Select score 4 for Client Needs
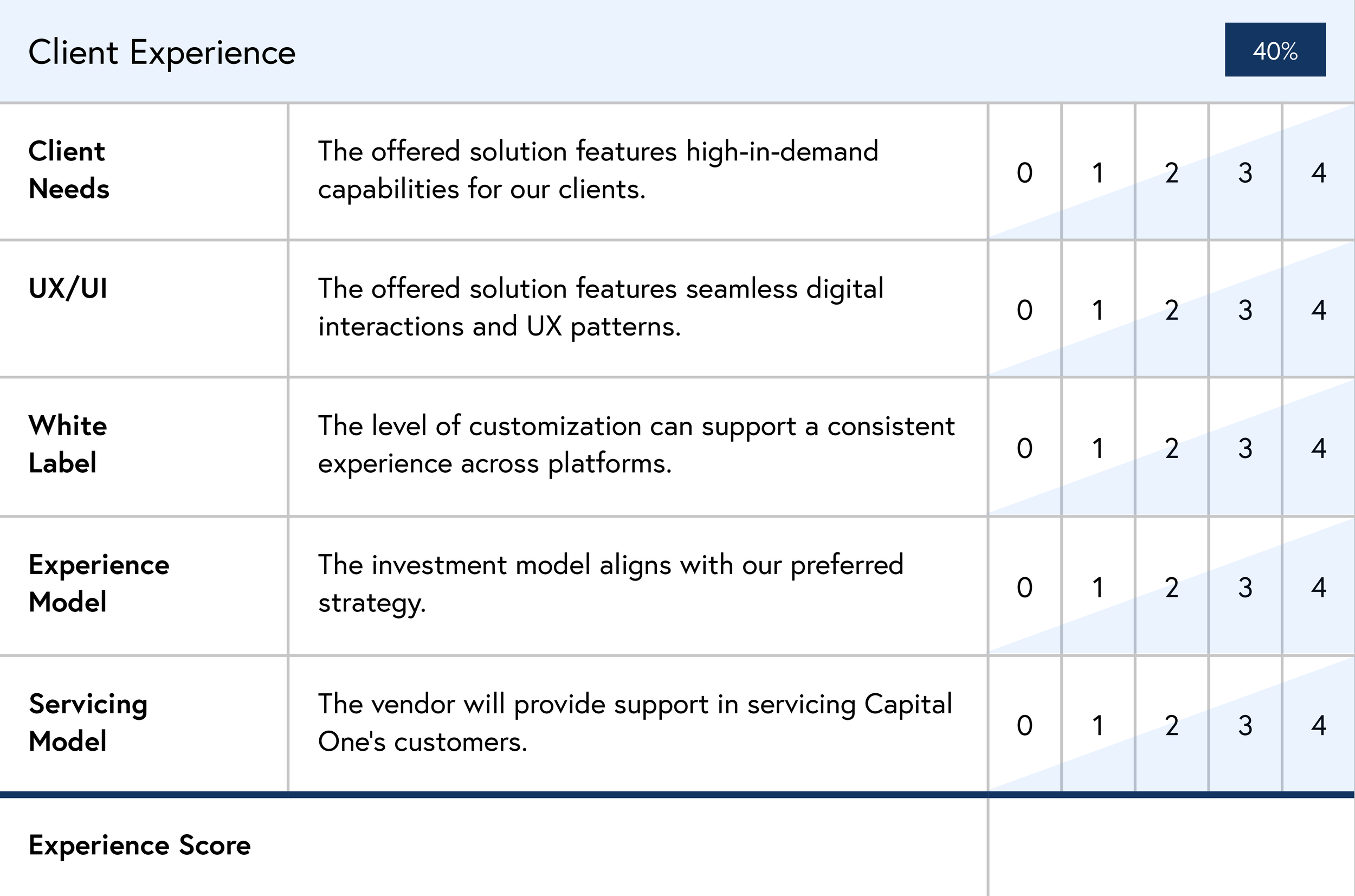Viewport: 1355px width, 896px height. (1319, 172)
